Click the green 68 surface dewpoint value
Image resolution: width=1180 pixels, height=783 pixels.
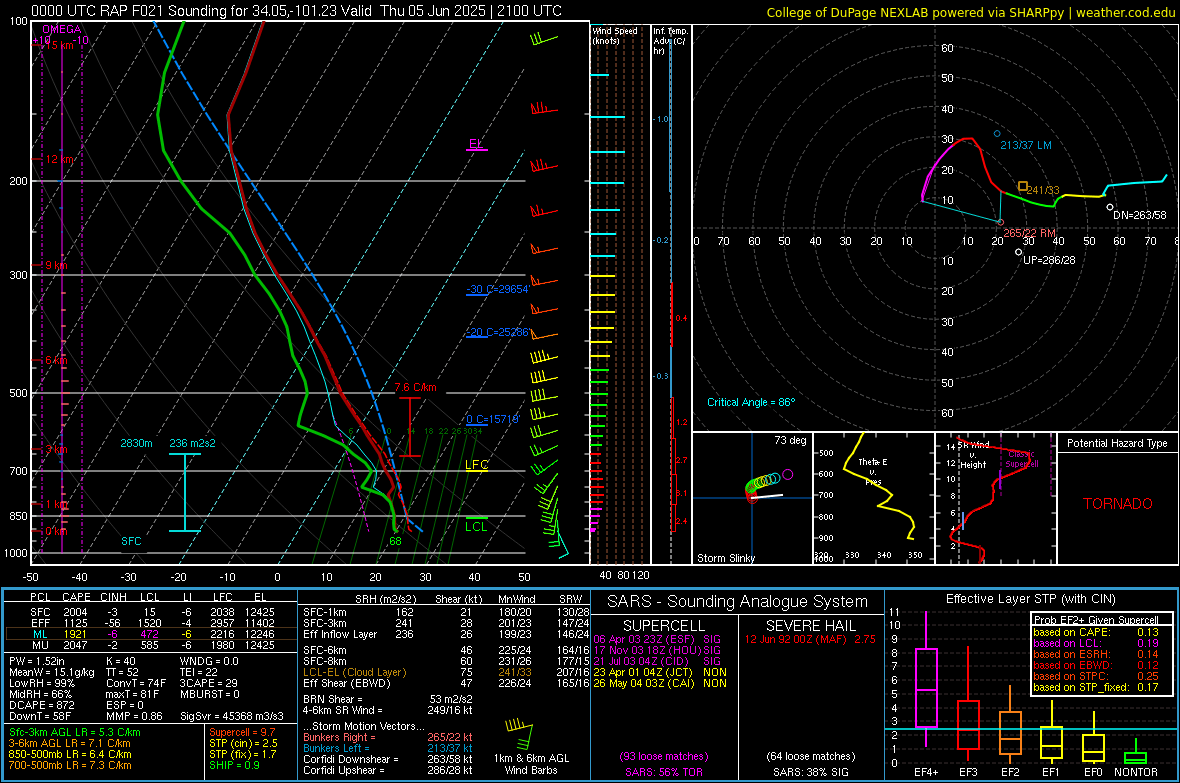coord(395,541)
